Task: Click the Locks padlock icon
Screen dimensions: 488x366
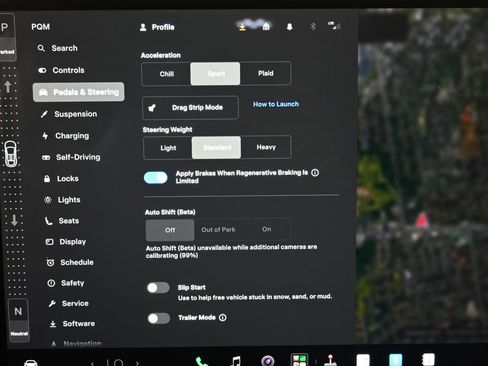Action: click(x=47, y=179)
